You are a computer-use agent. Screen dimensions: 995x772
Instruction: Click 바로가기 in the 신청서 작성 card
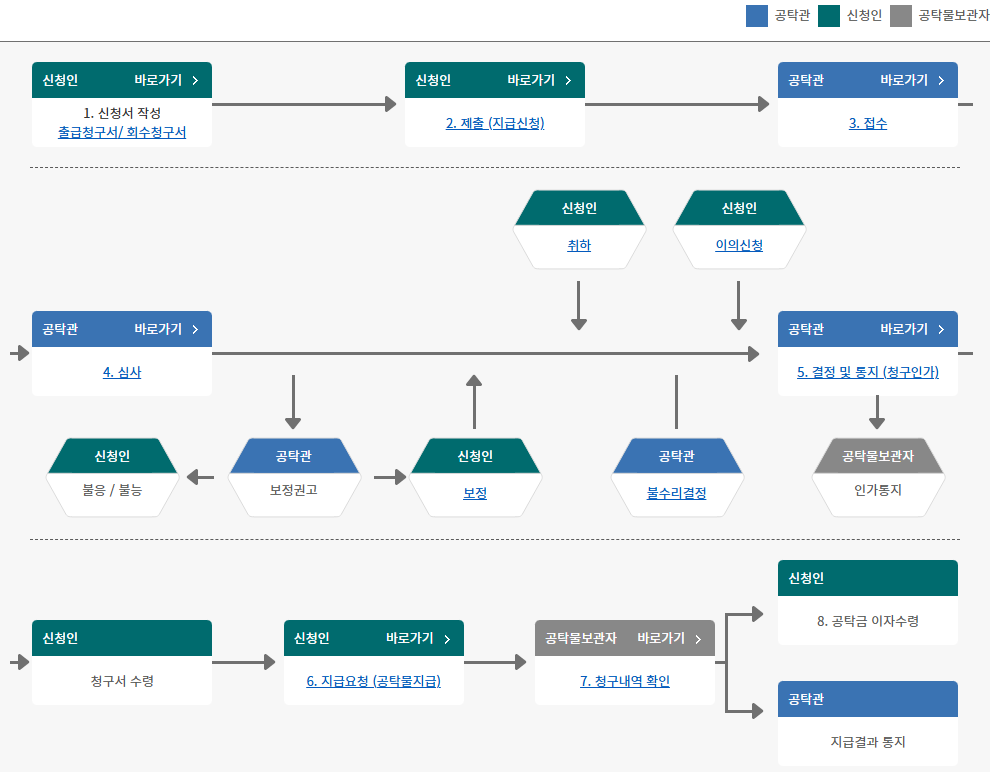click(x=166, y=80)
